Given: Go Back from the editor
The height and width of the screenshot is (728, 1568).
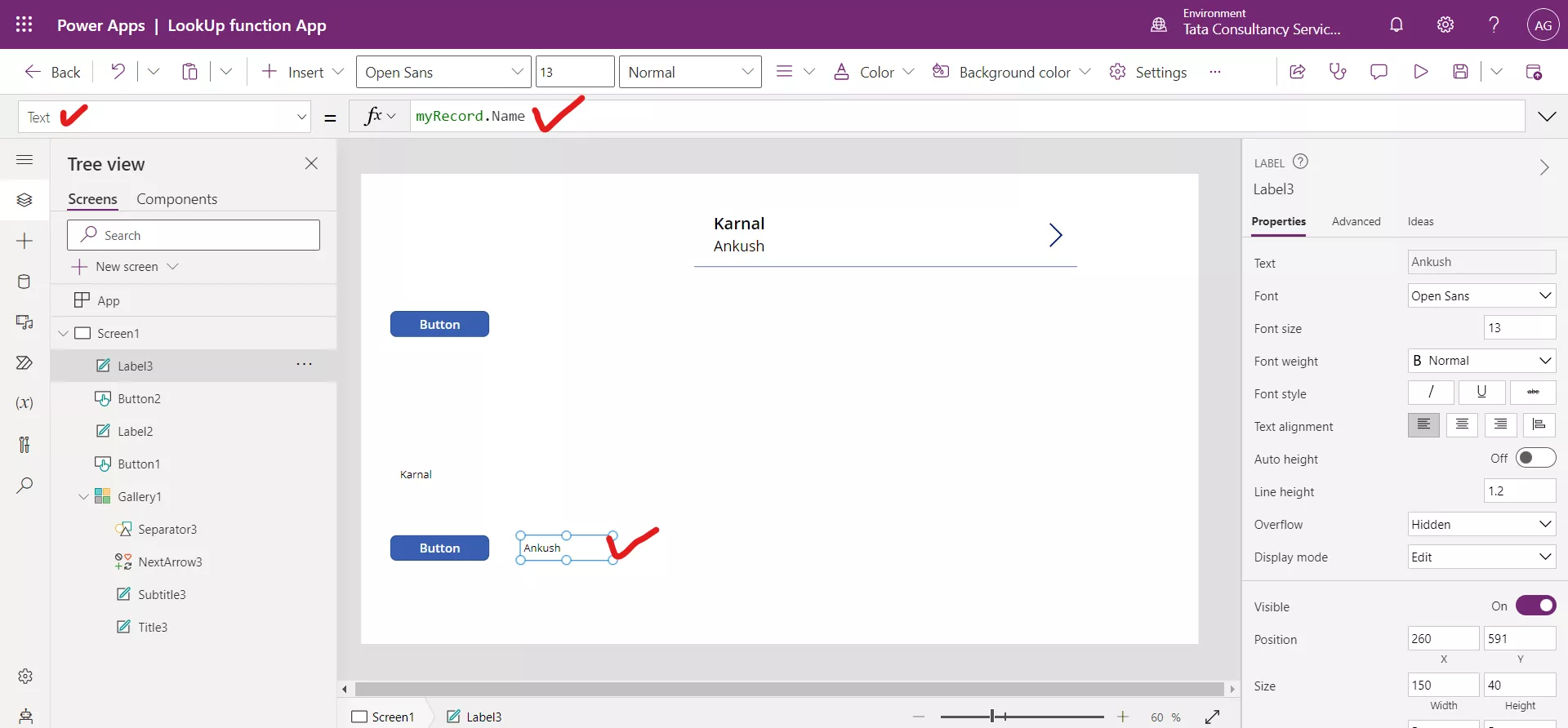Looking at the screenshot, I should point(52,72).
